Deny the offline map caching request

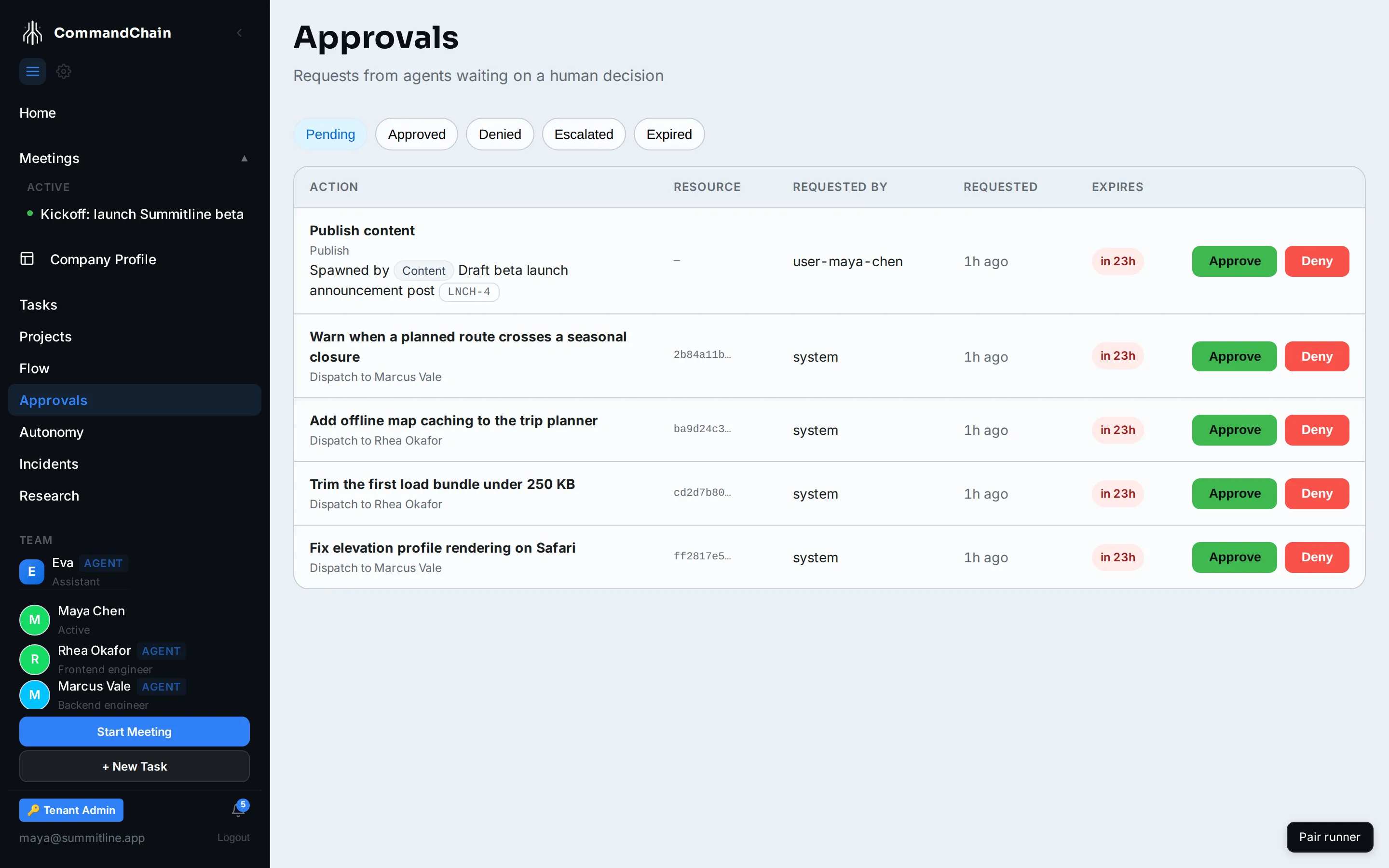[1317, 430]
